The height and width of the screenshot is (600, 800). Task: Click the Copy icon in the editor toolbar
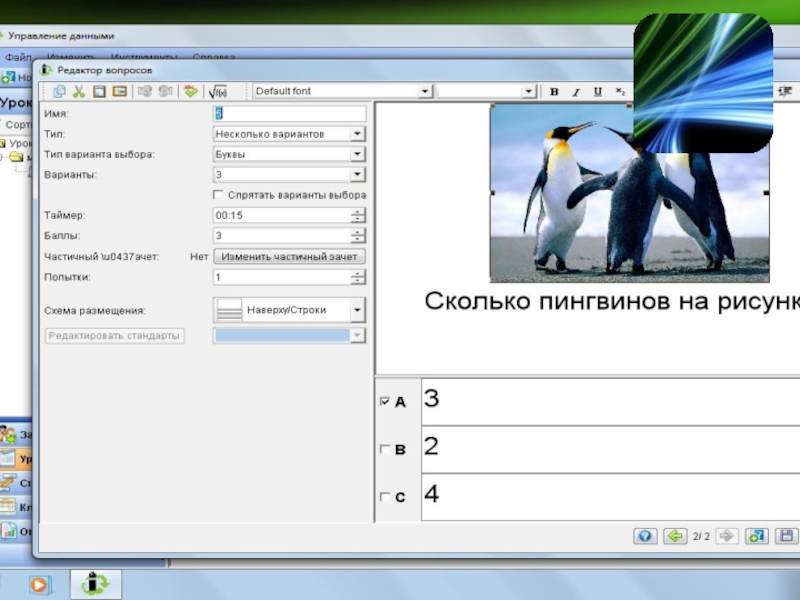pos(59,91)
